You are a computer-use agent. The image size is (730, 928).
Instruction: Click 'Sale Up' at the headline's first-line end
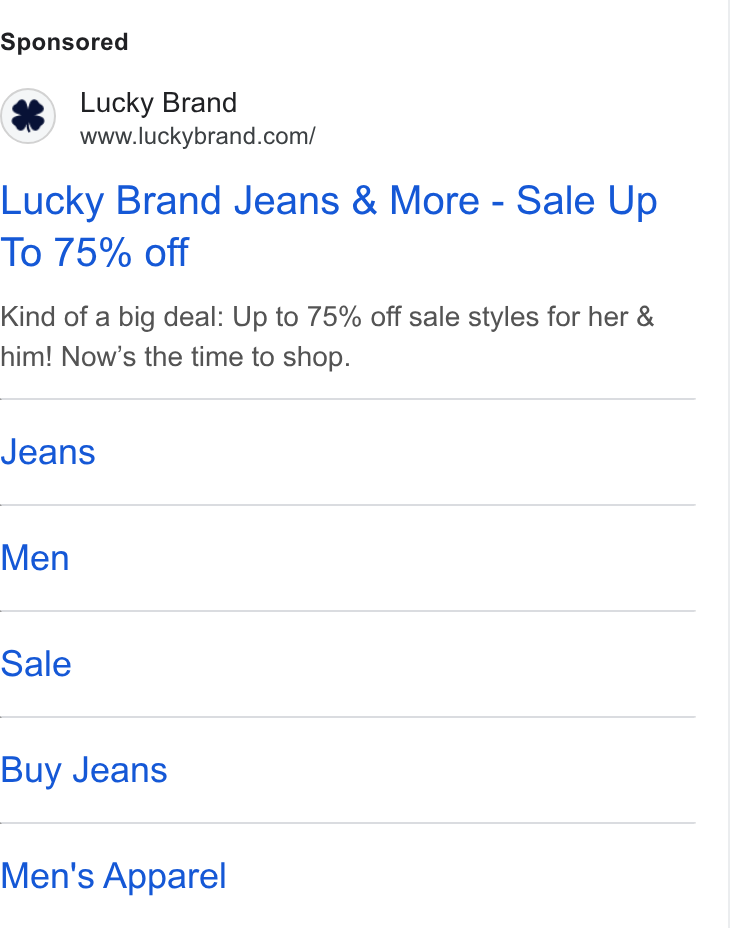coord(587,201)
